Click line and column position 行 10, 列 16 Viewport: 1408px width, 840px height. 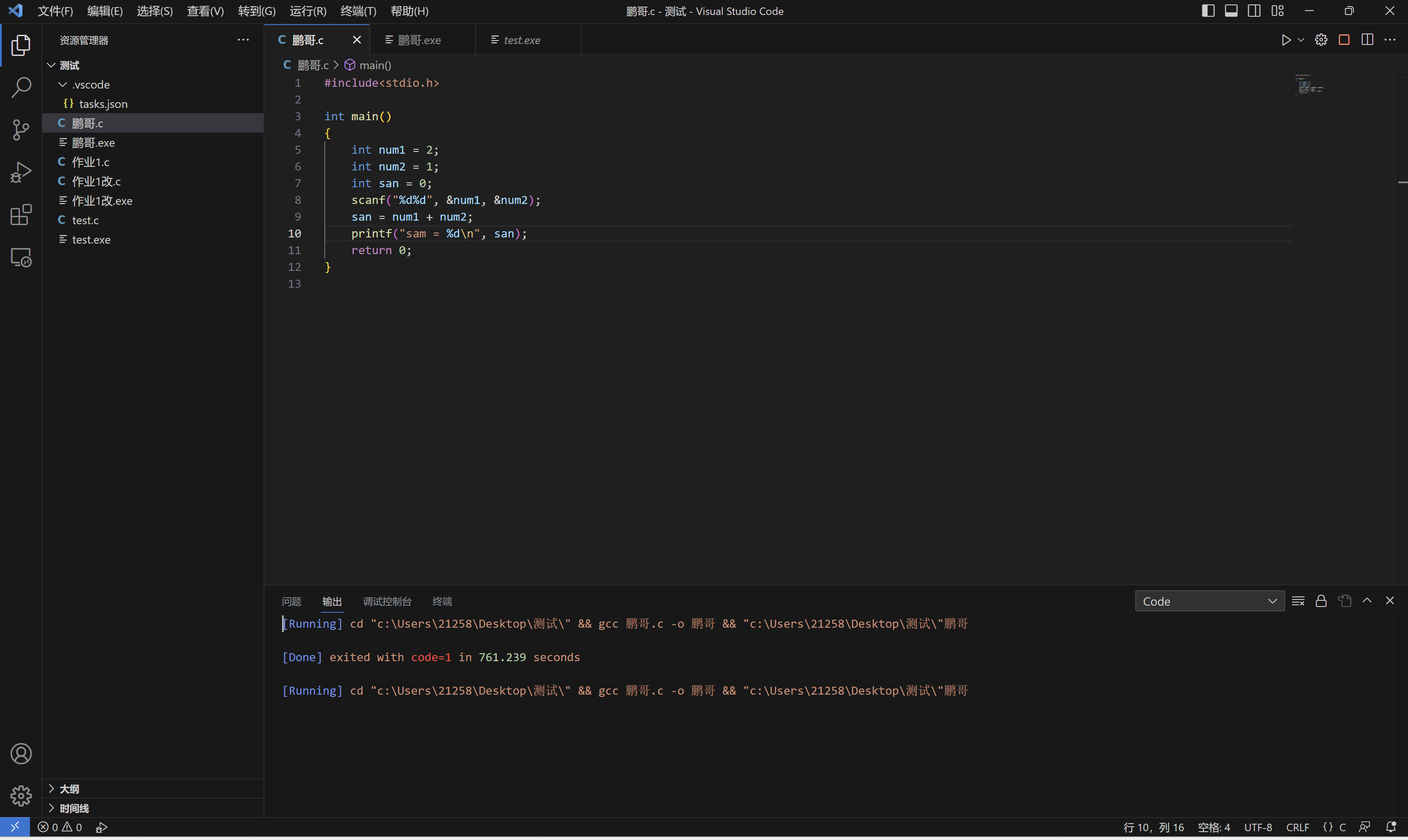pos(1154,828)
